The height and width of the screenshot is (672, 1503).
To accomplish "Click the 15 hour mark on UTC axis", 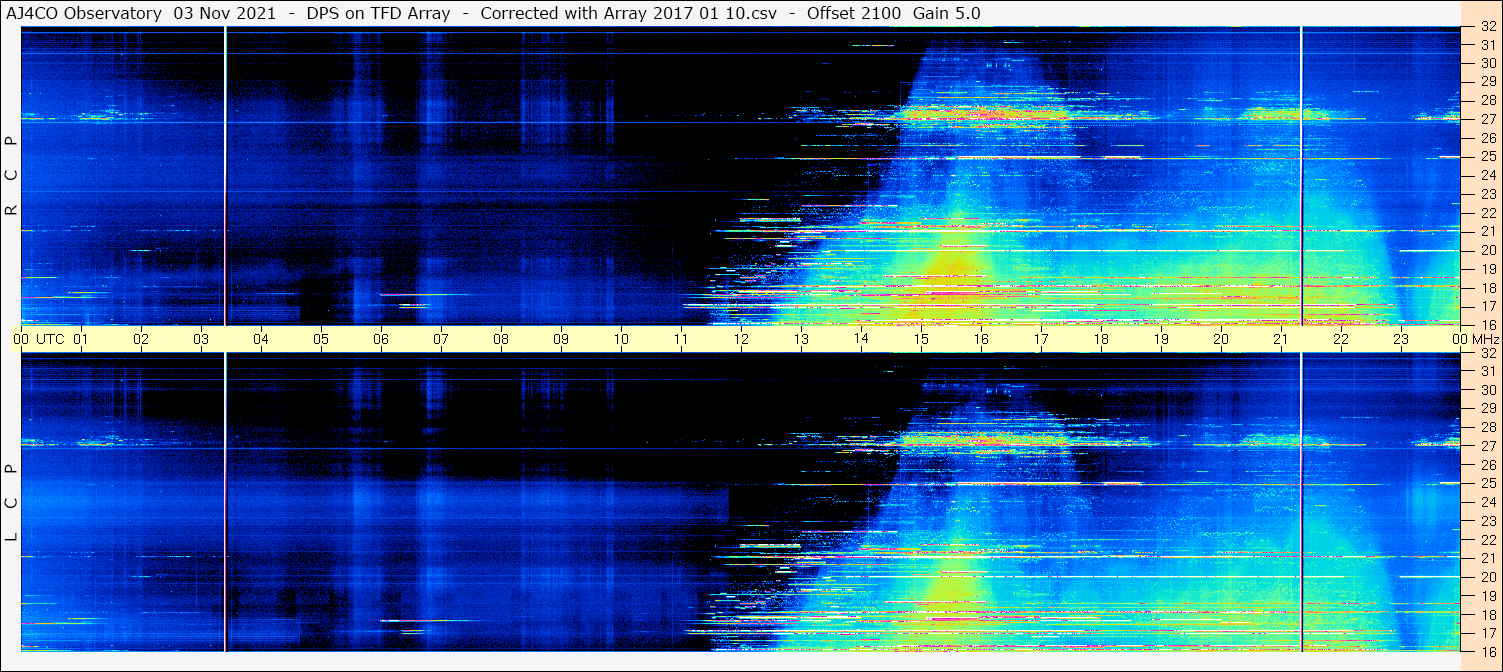I will 921,339.
